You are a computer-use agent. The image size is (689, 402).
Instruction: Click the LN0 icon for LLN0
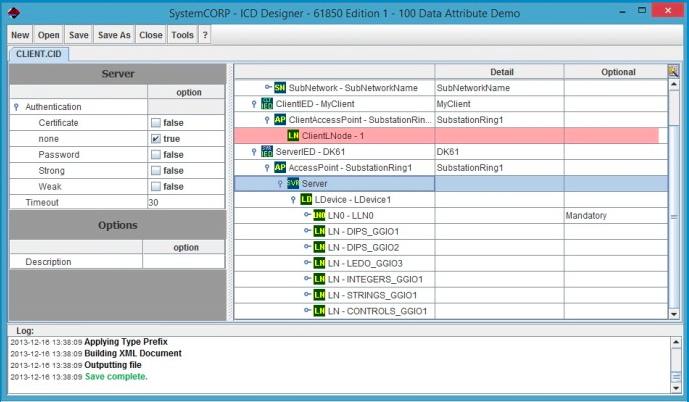[x=319, y=216]
